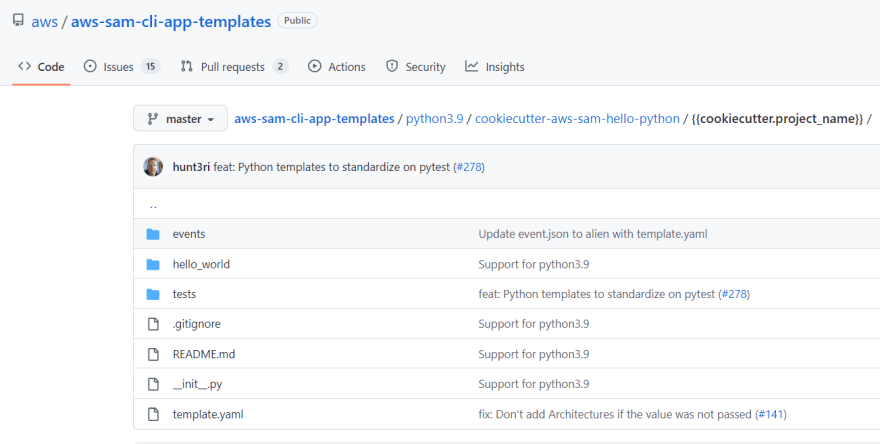The image size is (880, 444).
Task: Open the Insights tab
Action: tap(495, 67)
